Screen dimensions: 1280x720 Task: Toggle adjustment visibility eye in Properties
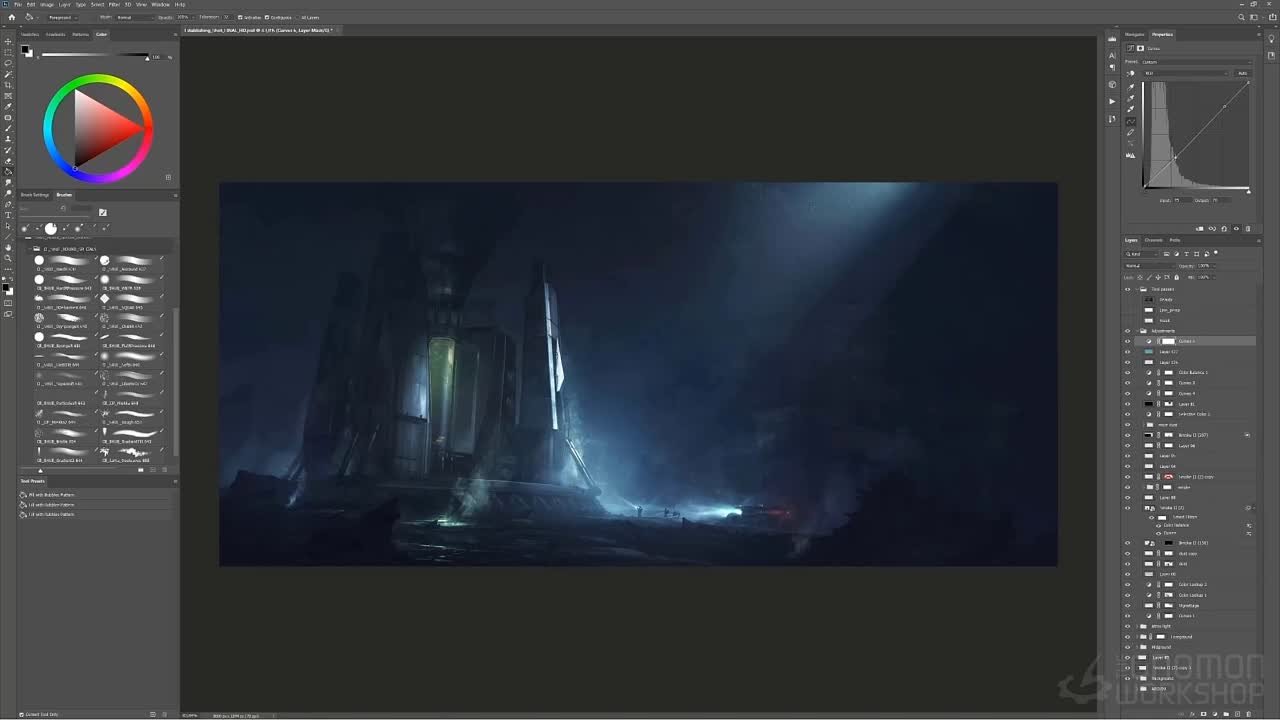pos(1236,228)
